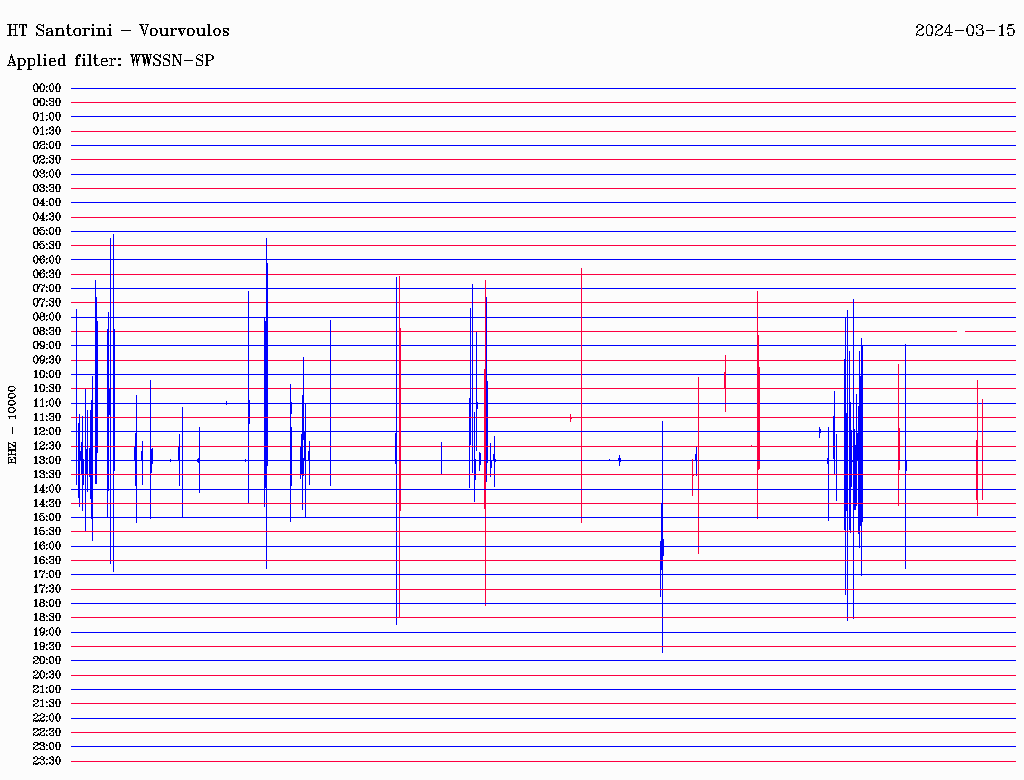Click the 18:00 time label
The width and height of the screenshot is (1024, 780).
coord(47,603)
